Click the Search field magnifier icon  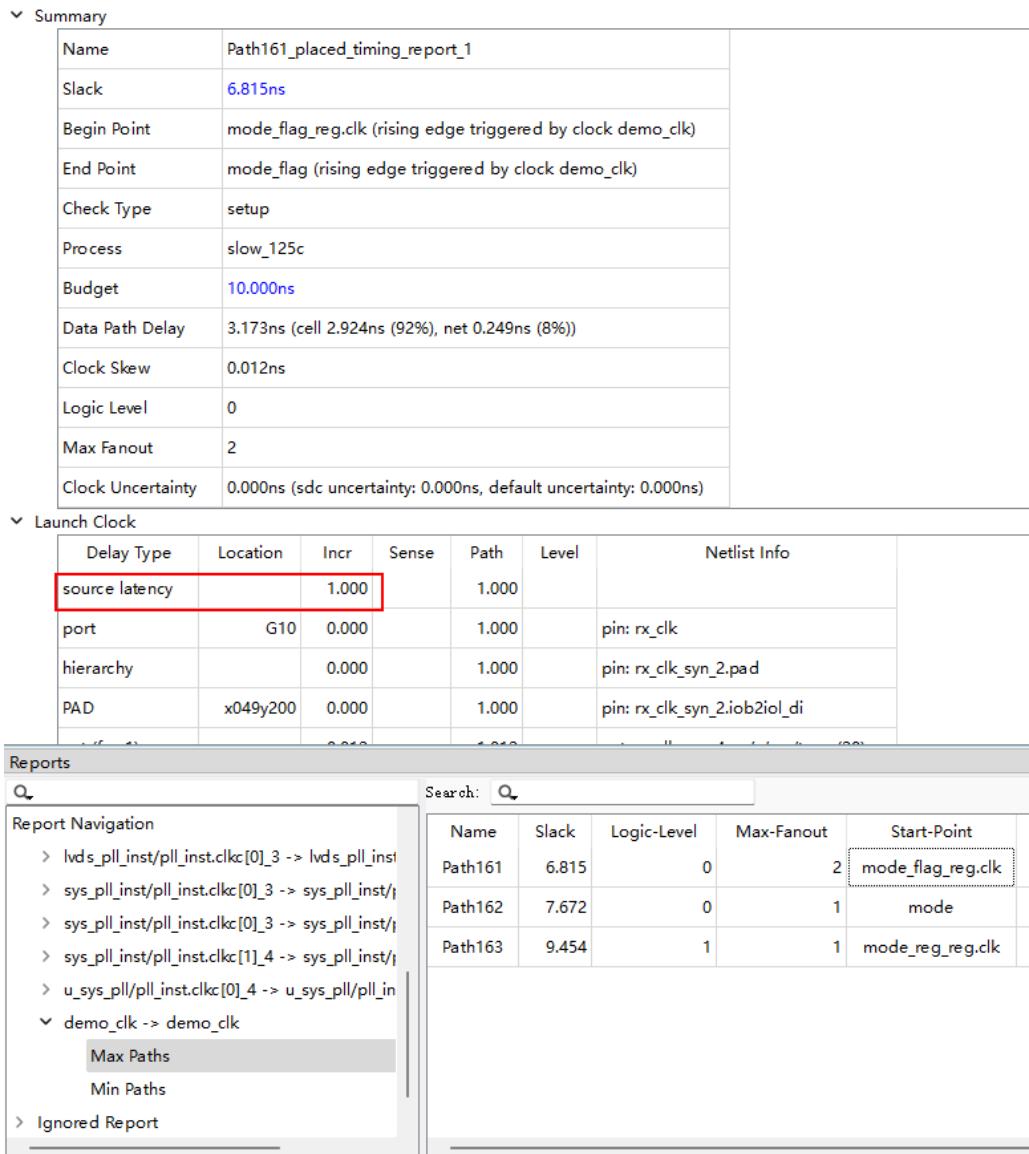507,793
